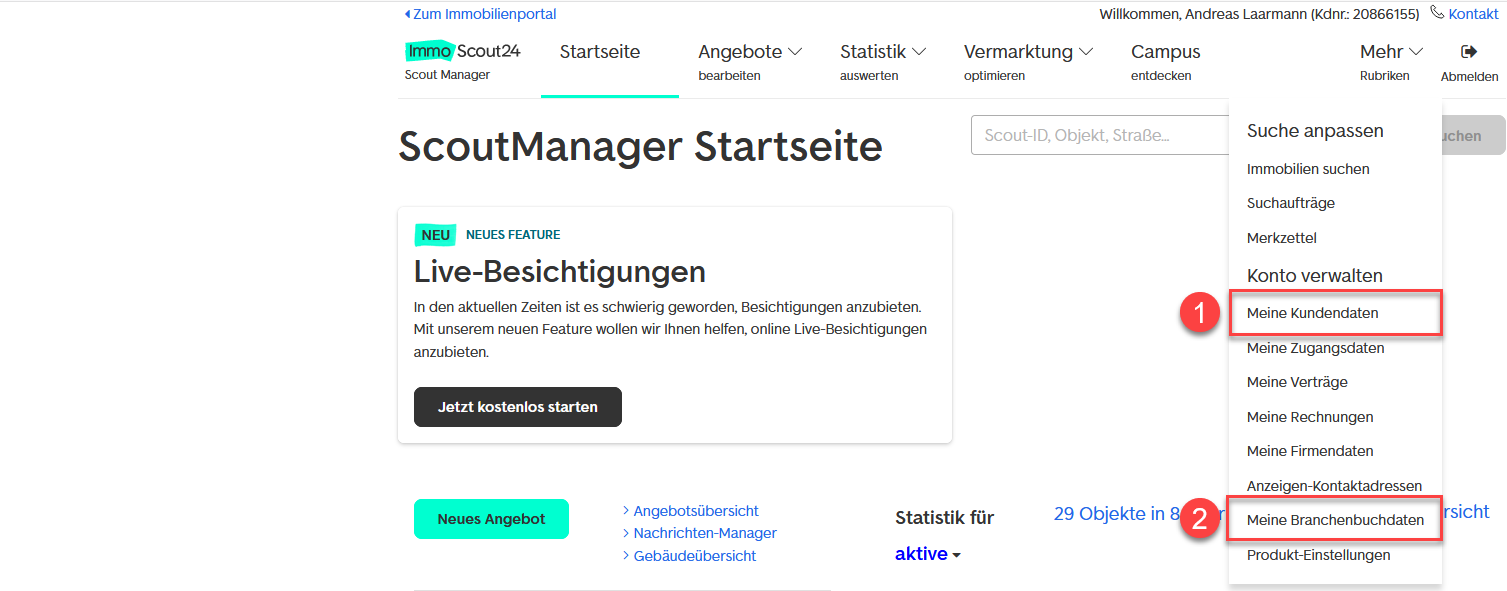This screenshot has width=1507, height=591.
Task: Expand the Statistik dropdown menu
Action: click(882, 52)
